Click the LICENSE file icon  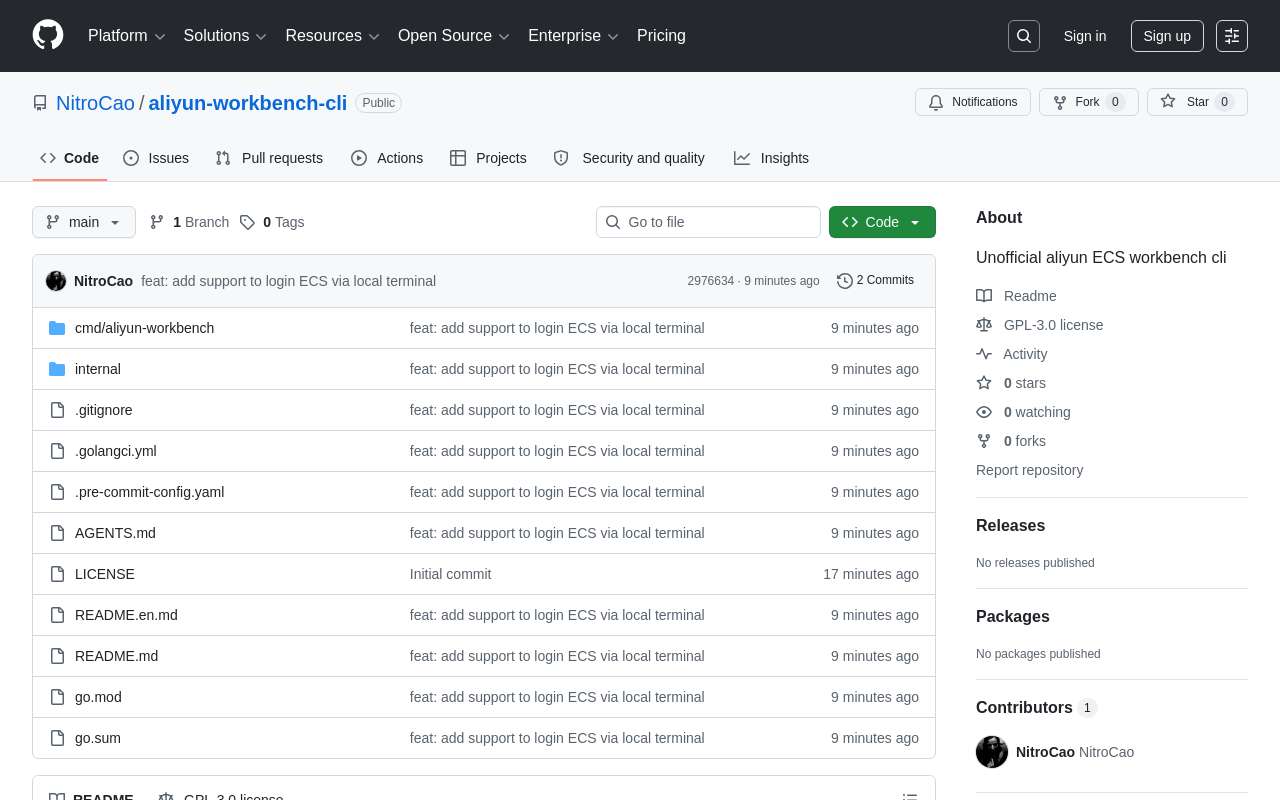click(x=57, y=574)
